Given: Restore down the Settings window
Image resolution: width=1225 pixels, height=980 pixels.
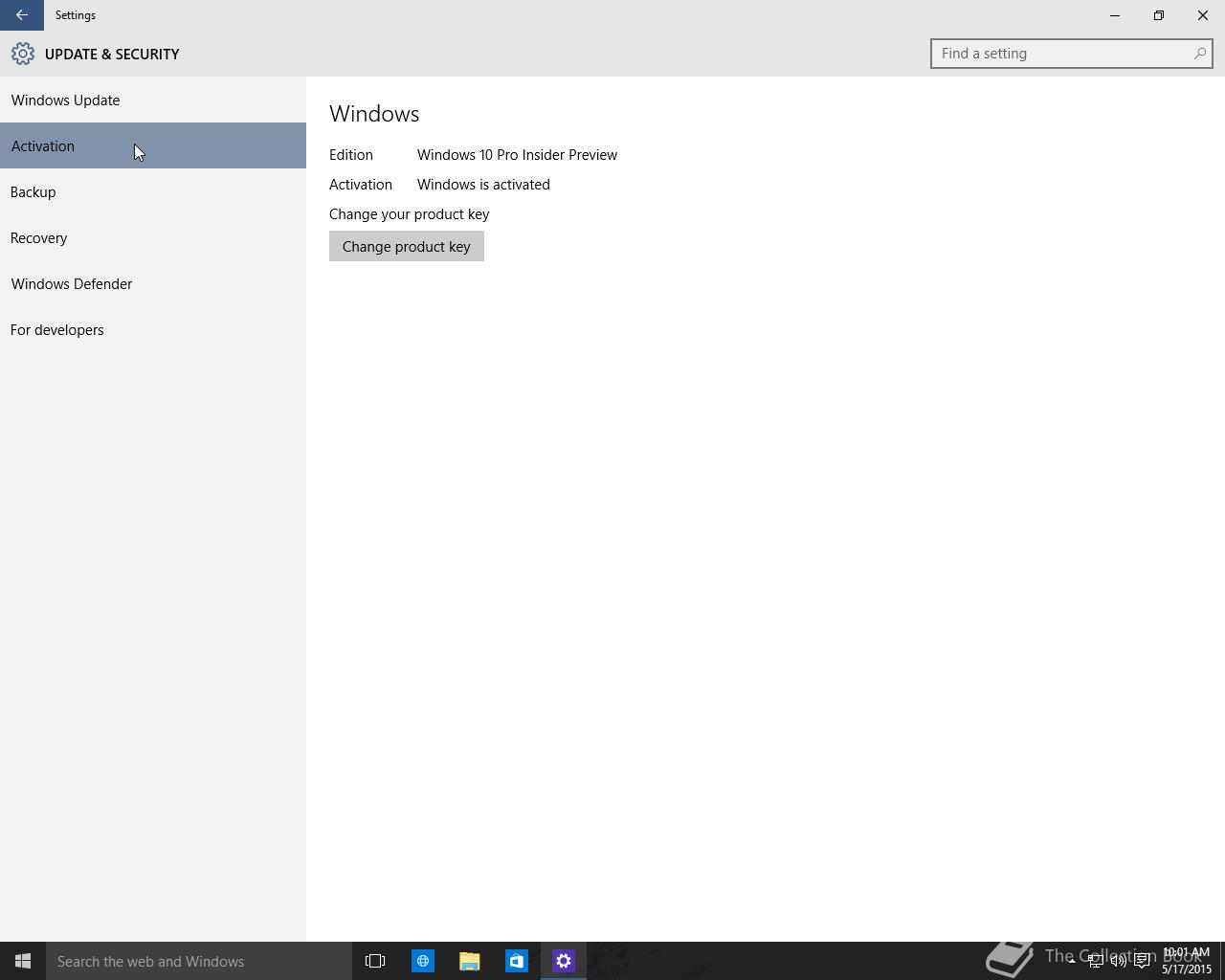Looking at the screenshot, I should click(1159, 15).
